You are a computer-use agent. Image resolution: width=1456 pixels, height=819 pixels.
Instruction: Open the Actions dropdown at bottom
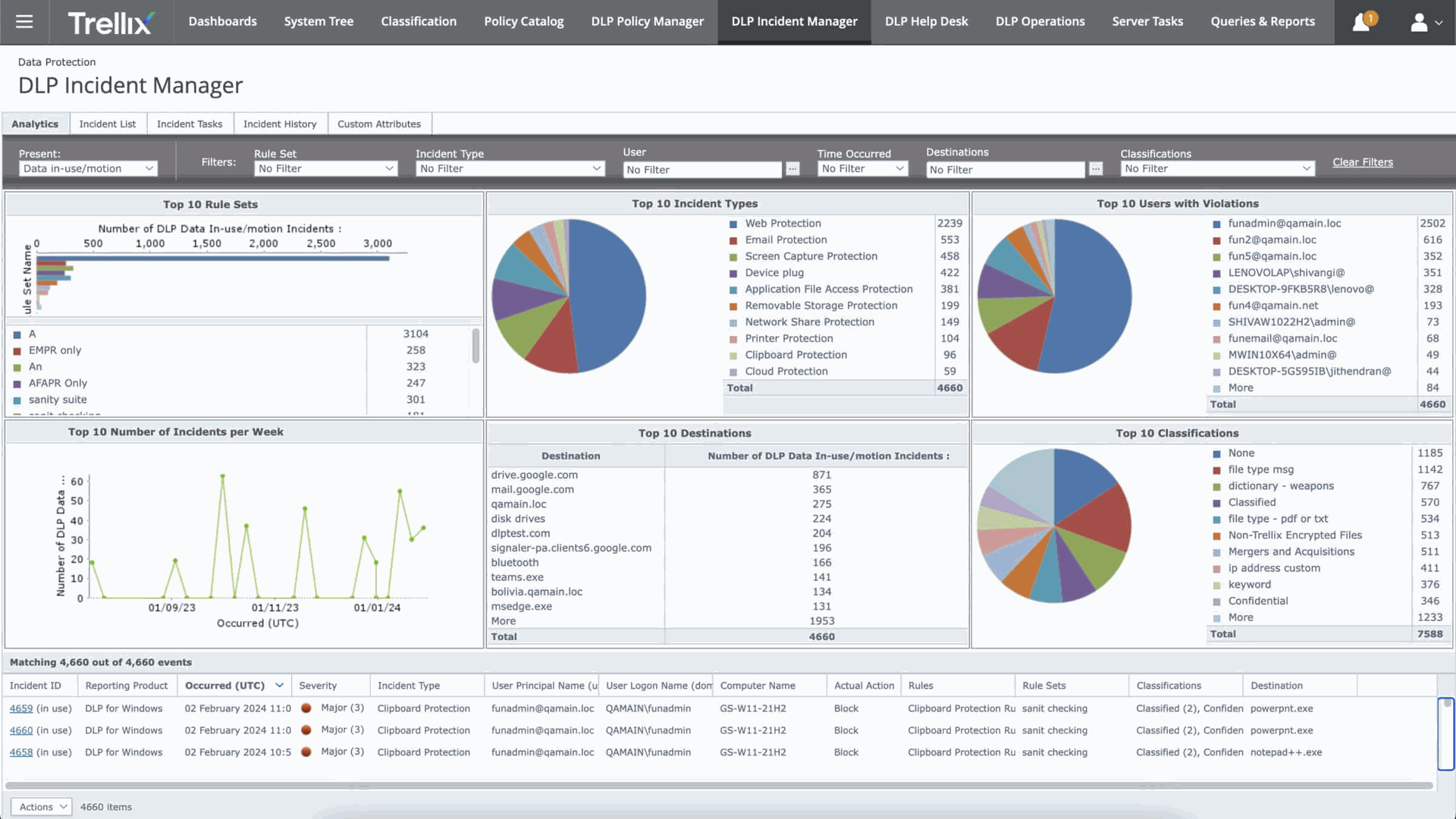coord(42,807)
